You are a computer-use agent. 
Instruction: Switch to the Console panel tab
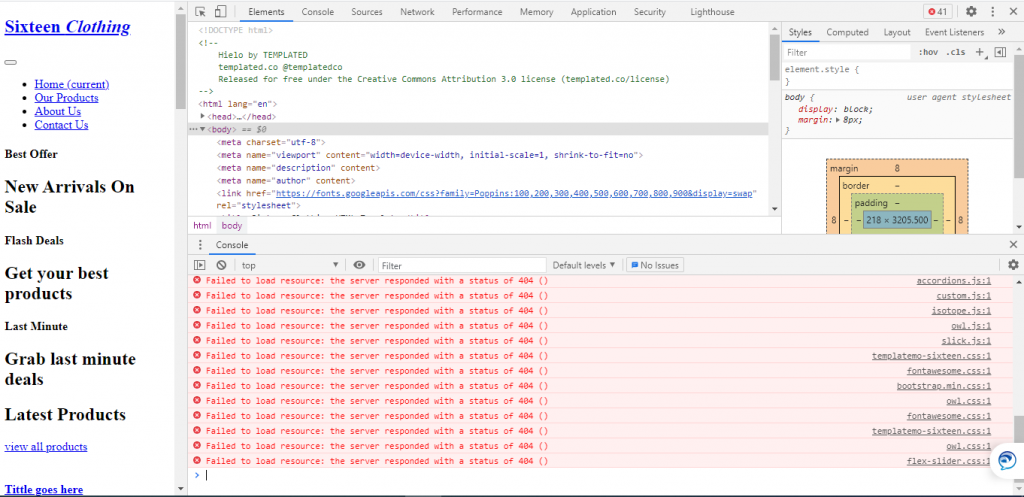point(317,12)
